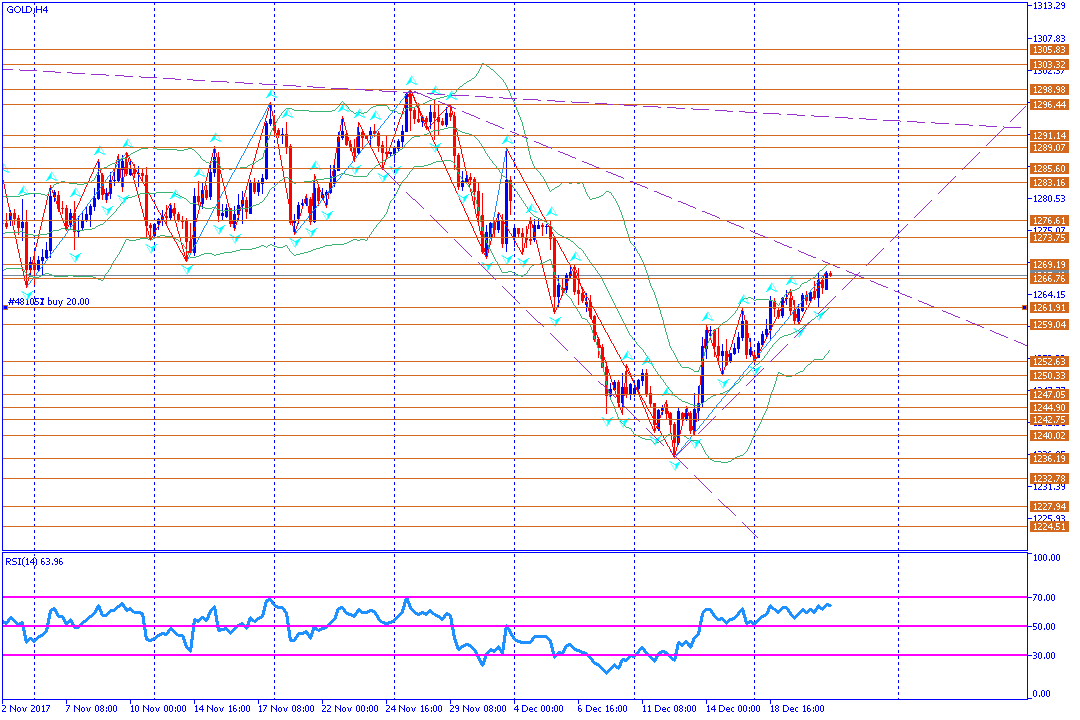This screenshot has height=720, width=1080.
Task: Select the 1261.91 price label
Action: coord(1050,308)
